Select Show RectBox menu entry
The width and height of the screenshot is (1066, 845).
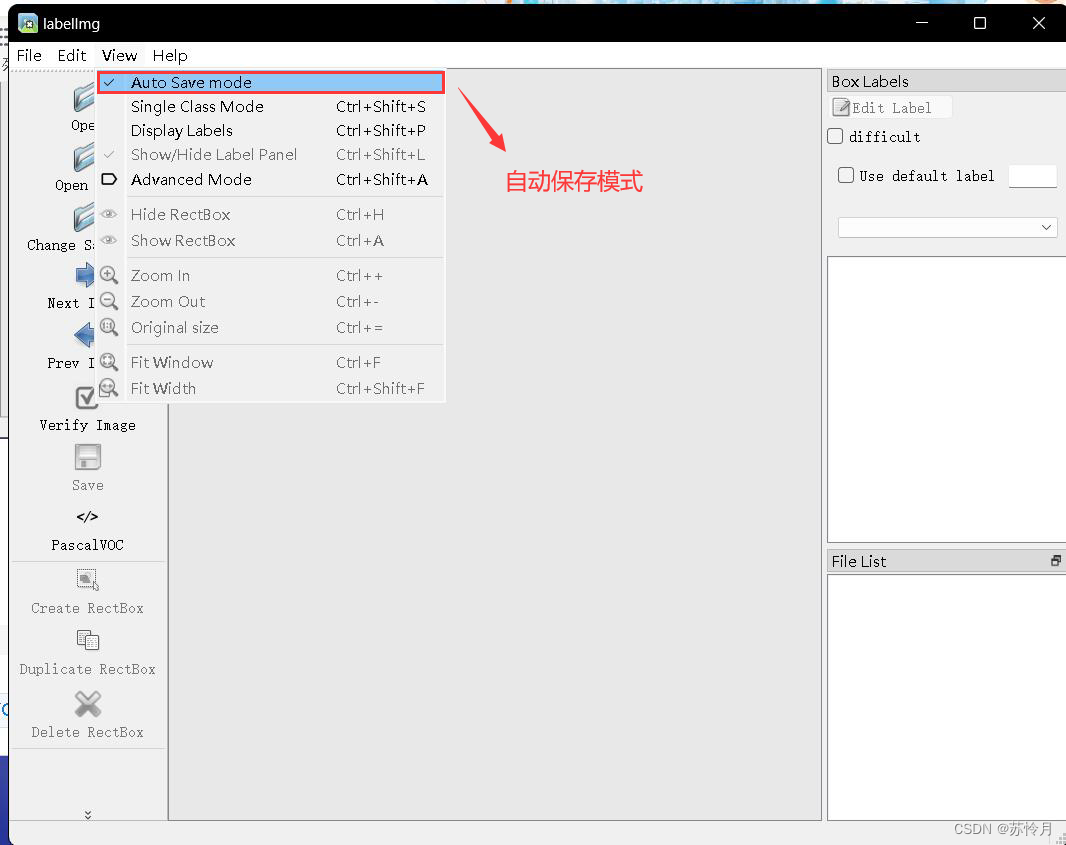pos(271,241)
